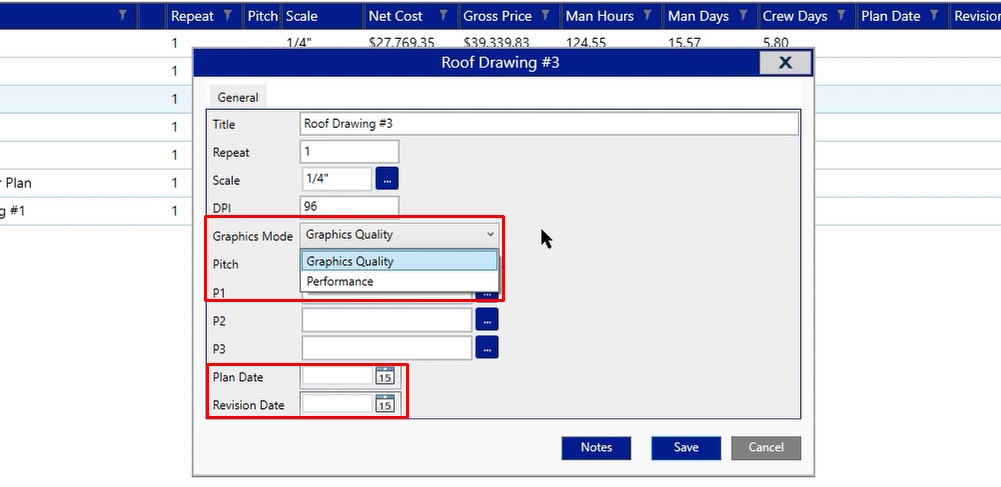
Task: Open the Gross Price column filter
Action: [x=546, y=16]
